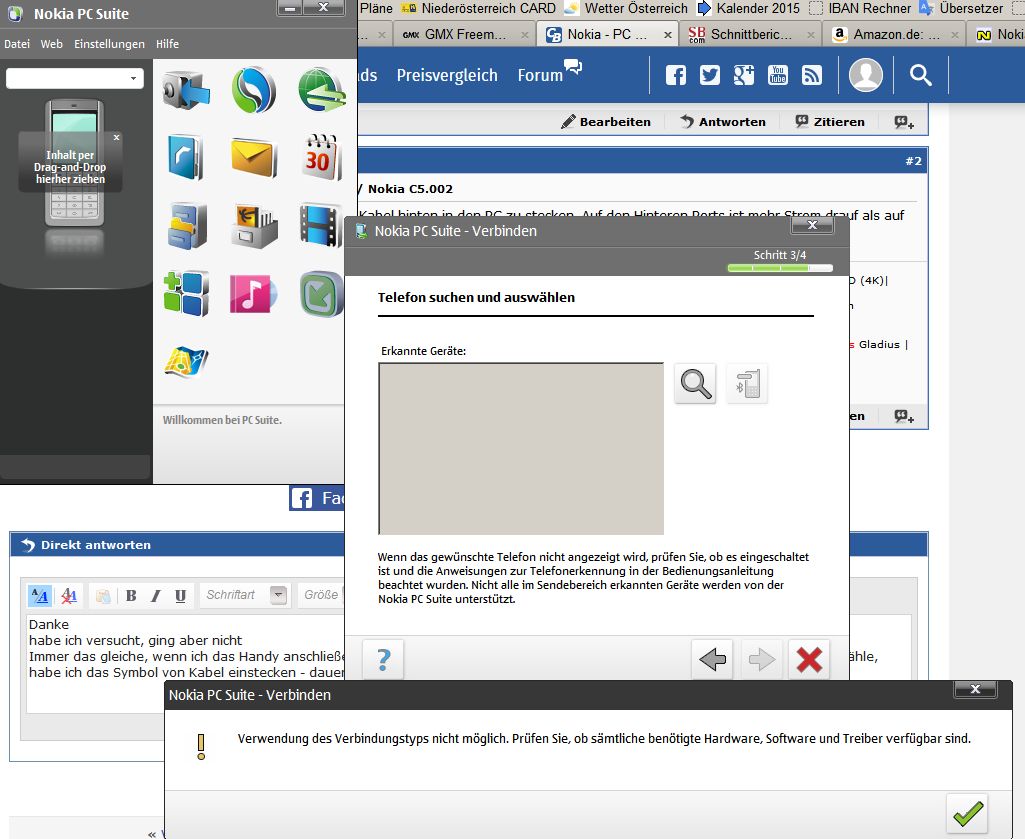Viewport: 1025px width, 839px height.
Task: Open the IBAN Rechner bookmark
Action: pos(860,9)
